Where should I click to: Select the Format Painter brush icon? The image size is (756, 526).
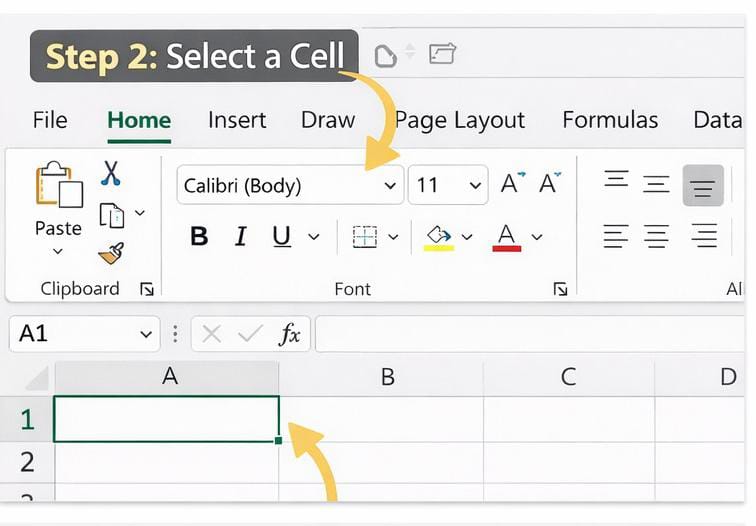point(111,254)
